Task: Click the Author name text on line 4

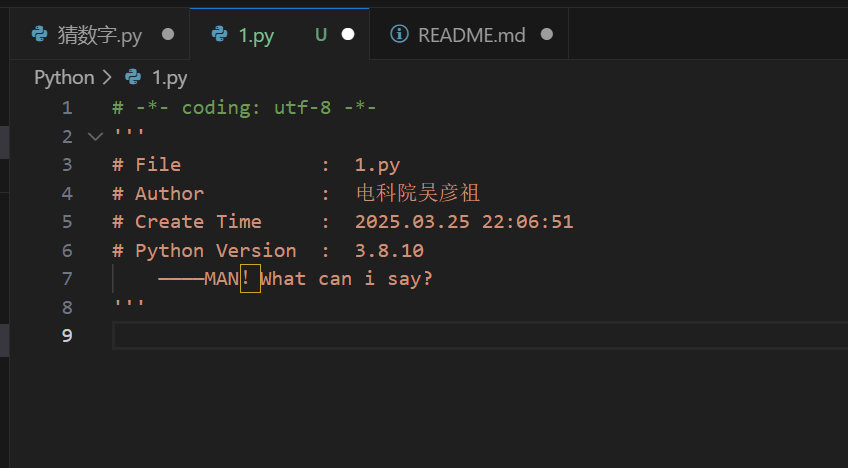Action: [418, 193]
